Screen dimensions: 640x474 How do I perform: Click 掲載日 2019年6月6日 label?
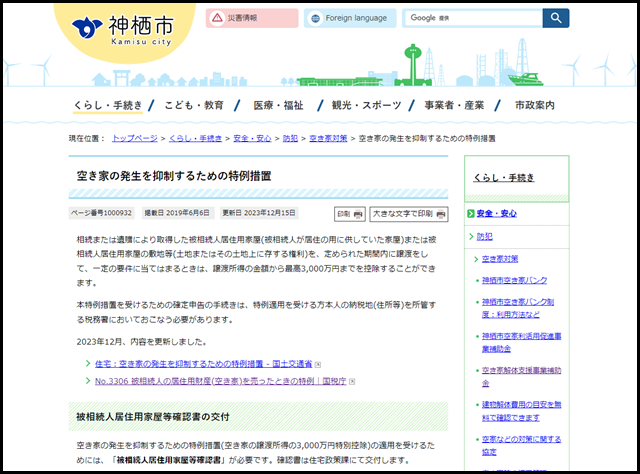click(x=177, y=213)
